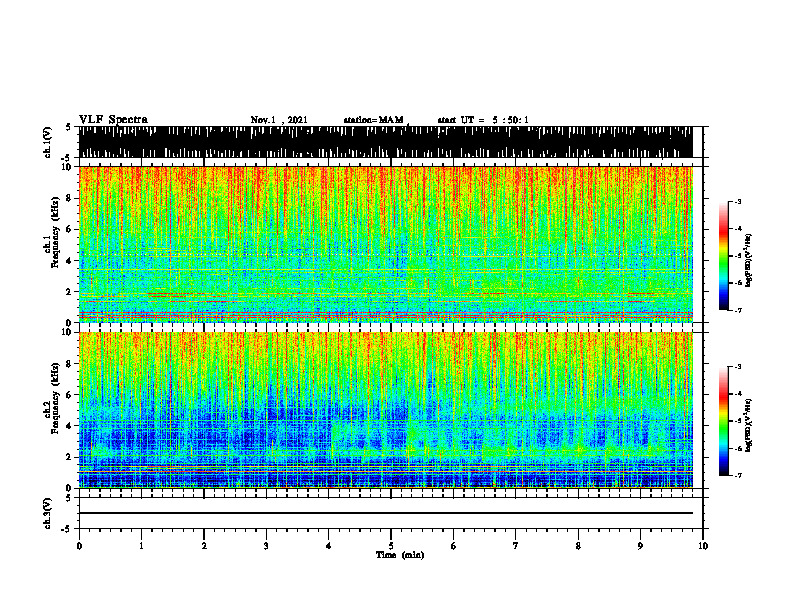Click '-4' on the ch.1 color bar scale

click(738, 229)
